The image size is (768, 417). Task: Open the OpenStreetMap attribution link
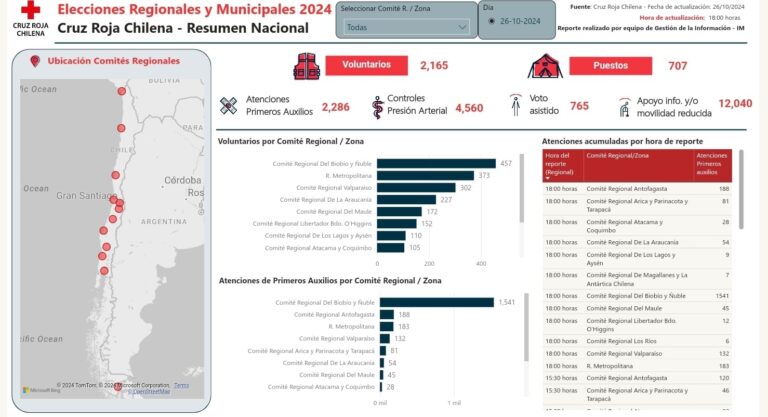pos(151,392)
